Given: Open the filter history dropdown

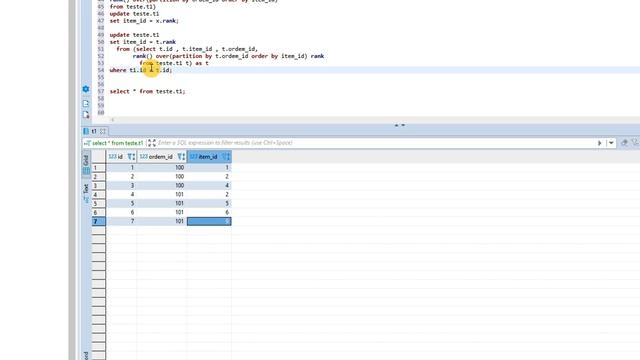Looking at the screenshot, I should pos(611,143).
